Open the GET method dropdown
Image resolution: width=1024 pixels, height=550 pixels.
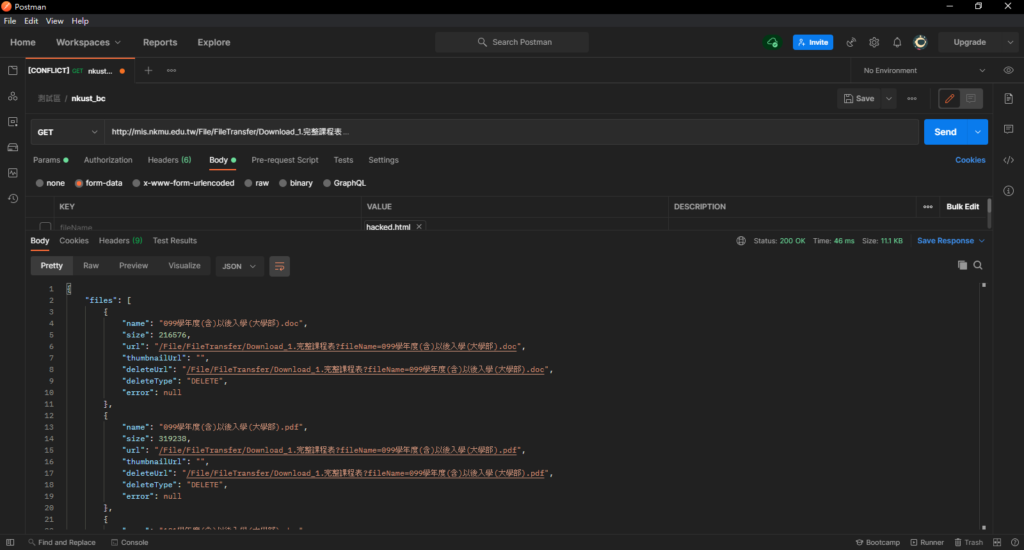point(68,132)
